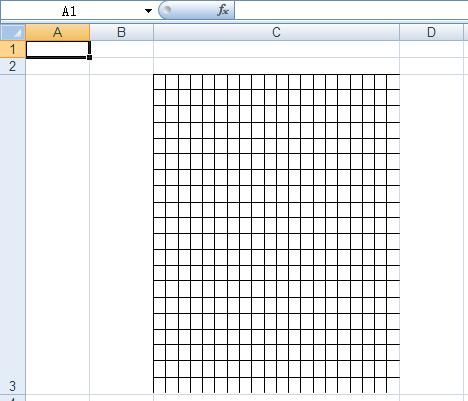Select column D header
Viewport: 468px width, 401px height.
431,32
